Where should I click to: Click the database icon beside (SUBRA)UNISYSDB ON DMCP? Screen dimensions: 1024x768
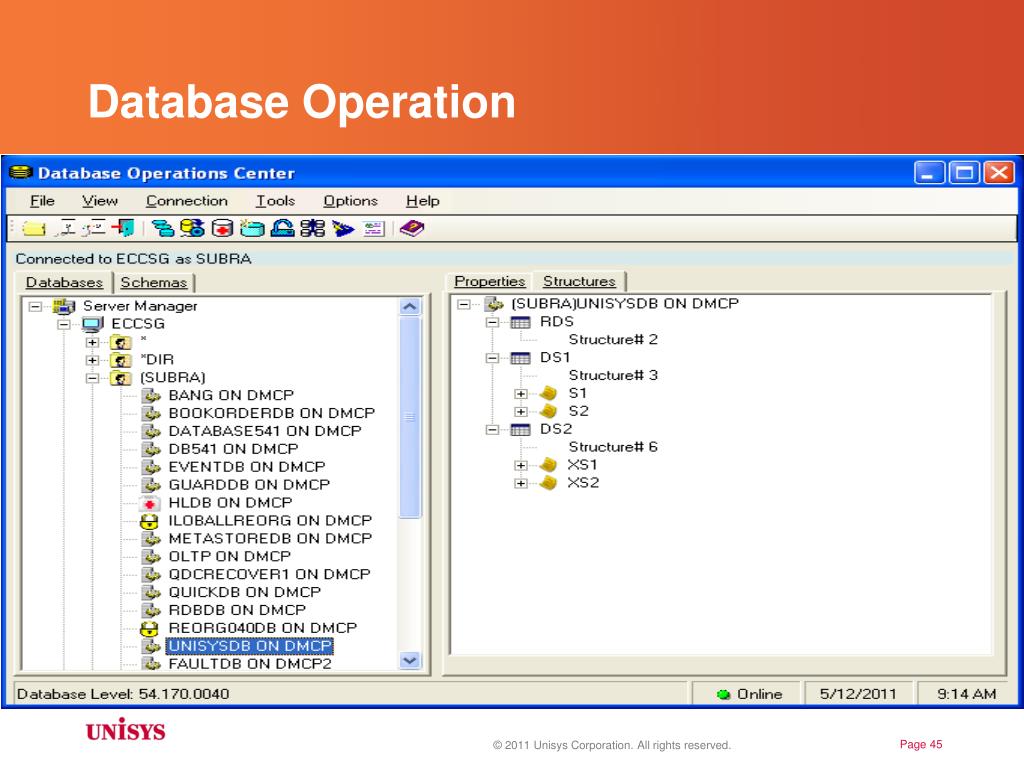pos(494,304)
